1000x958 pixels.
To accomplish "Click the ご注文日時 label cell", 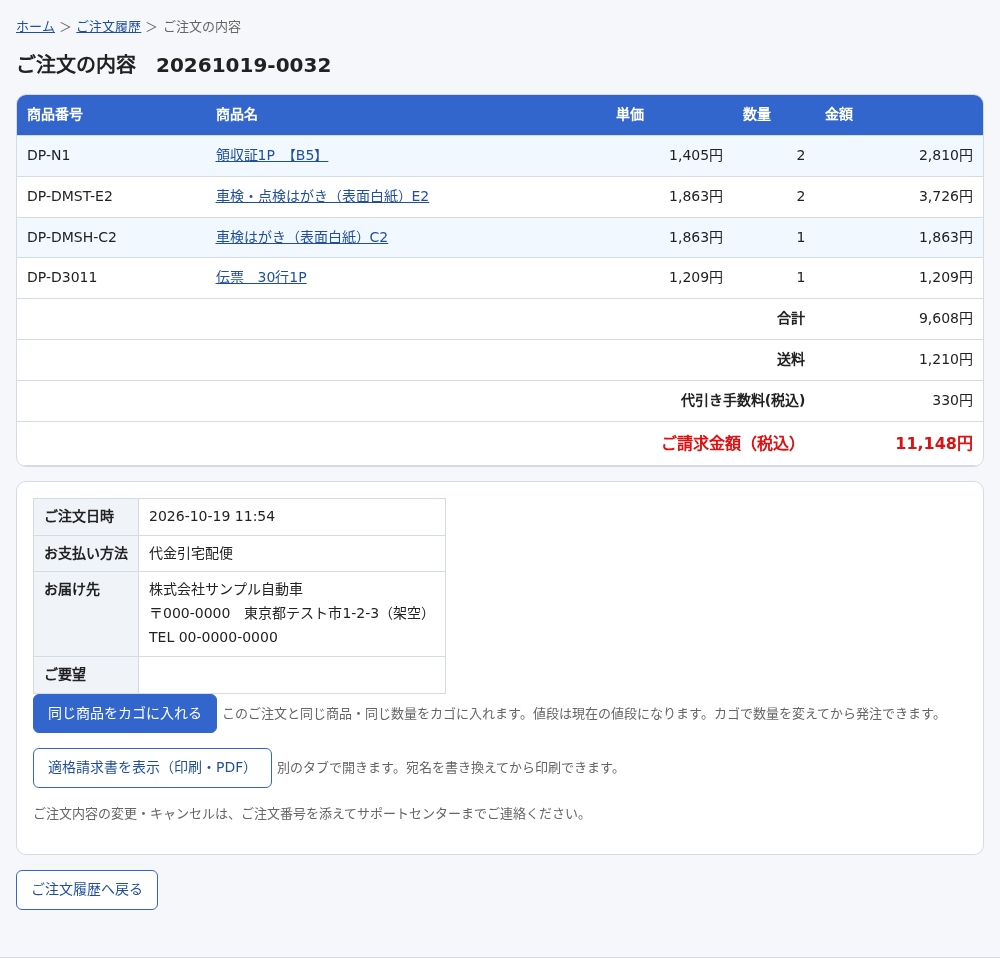I will pos(86,517).
